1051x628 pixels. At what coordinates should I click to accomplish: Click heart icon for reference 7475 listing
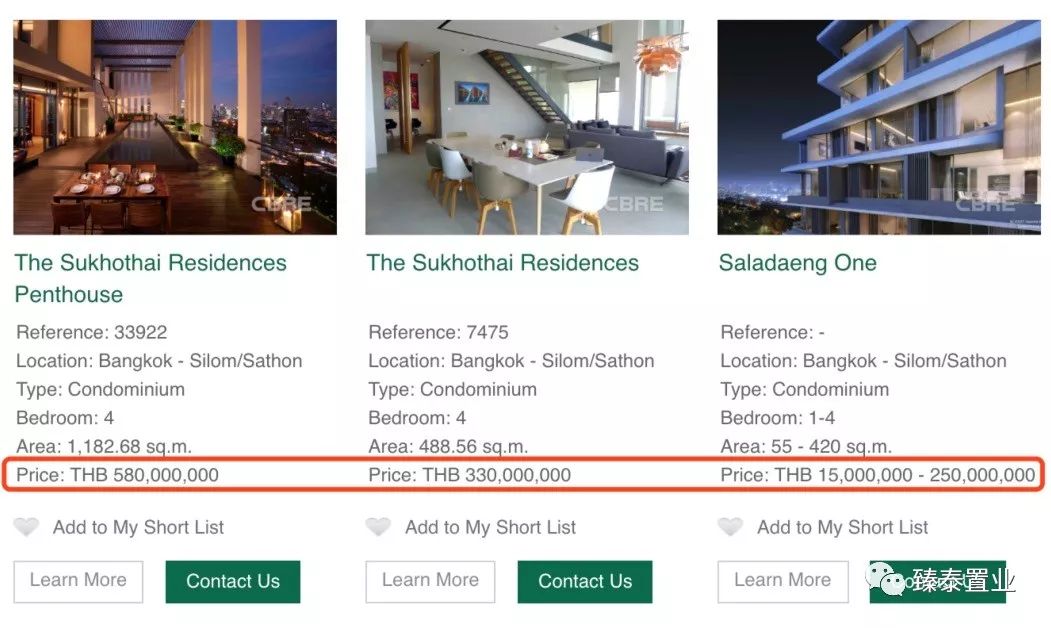coord(378,527)
